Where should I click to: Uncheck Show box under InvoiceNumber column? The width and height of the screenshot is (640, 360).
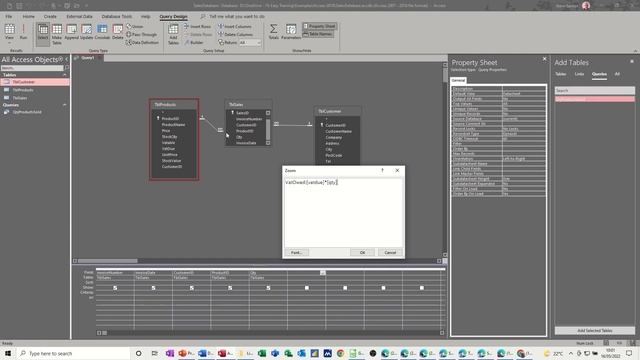pyautogui.click(x=115, y=288)
